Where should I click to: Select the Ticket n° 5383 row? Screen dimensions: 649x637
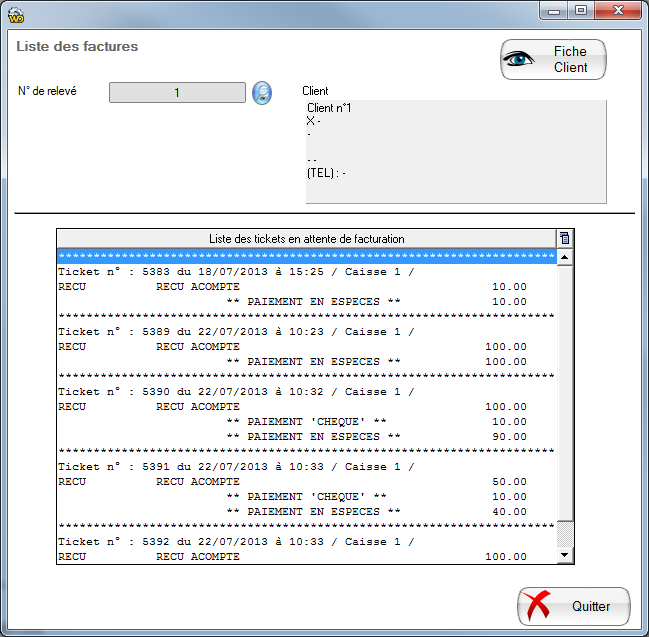coord(236,272)
